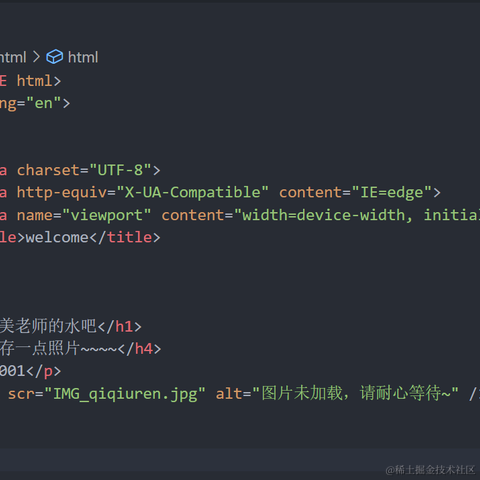Select the "IMG_qiqiuren.jpg" file string
This screenshot has width=480, height=480.
coord(125,394)
